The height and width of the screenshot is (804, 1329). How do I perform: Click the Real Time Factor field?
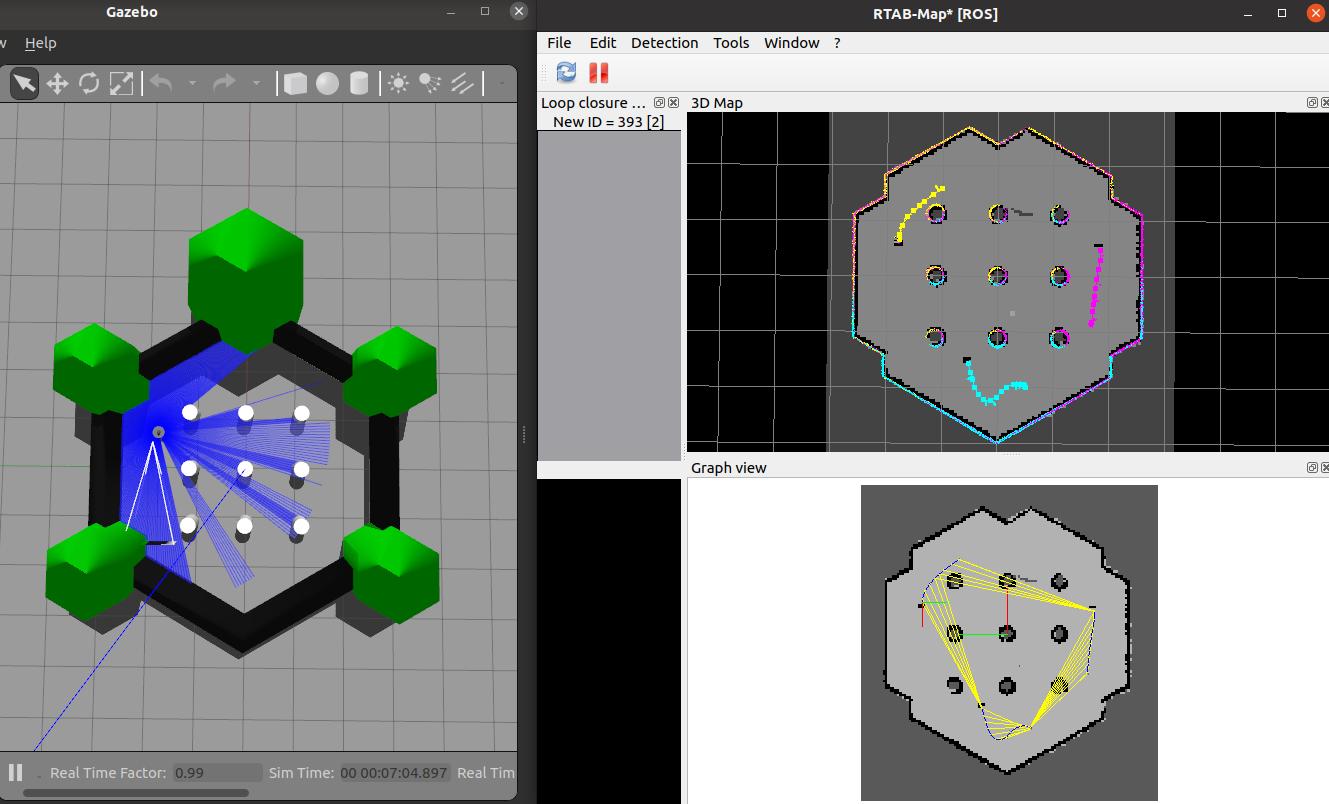[217, 772]
